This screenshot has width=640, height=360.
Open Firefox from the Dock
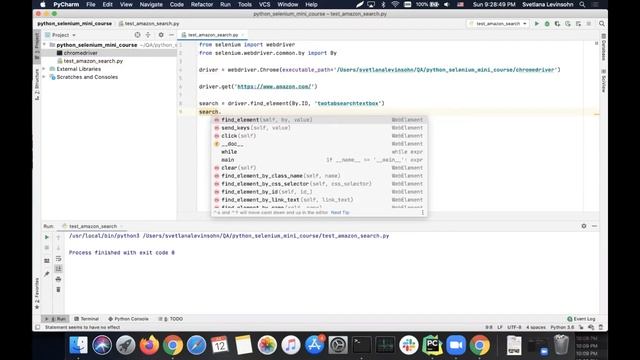pyautogui.click(x=149, y=345)
